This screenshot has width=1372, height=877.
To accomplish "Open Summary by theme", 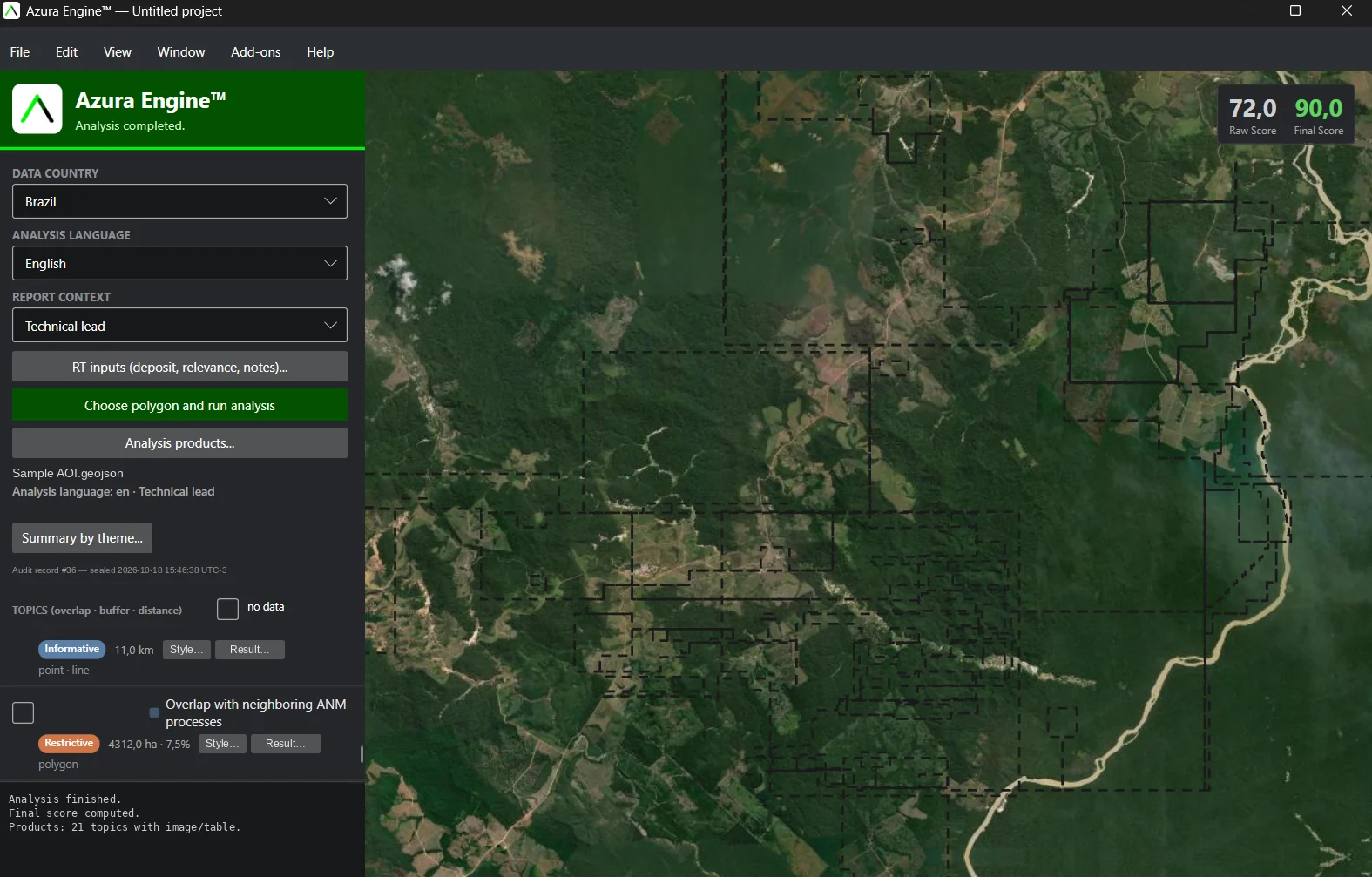I will (82, 538).
